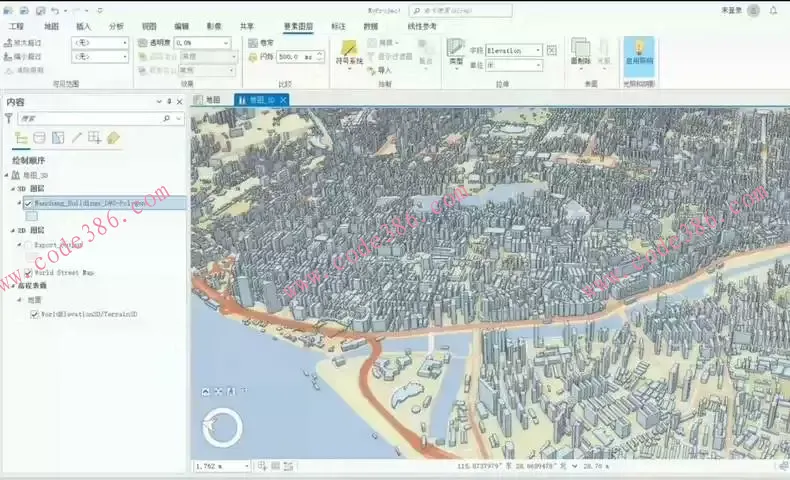Open the 分析 analysis ribbon tab
790x480 pixels.
tap(116, 26)
